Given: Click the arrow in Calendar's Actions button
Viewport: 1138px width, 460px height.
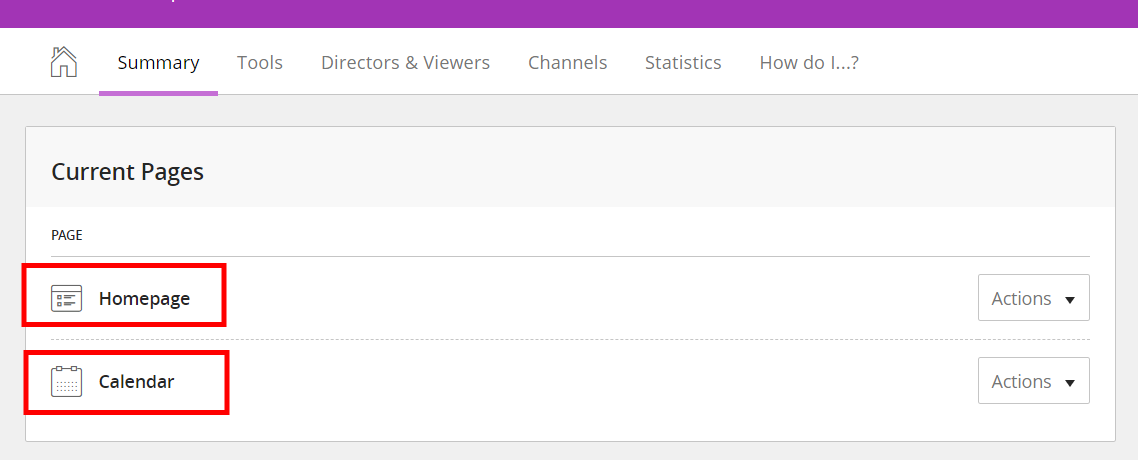Looking at the screenshot, I should (1069, 382).
